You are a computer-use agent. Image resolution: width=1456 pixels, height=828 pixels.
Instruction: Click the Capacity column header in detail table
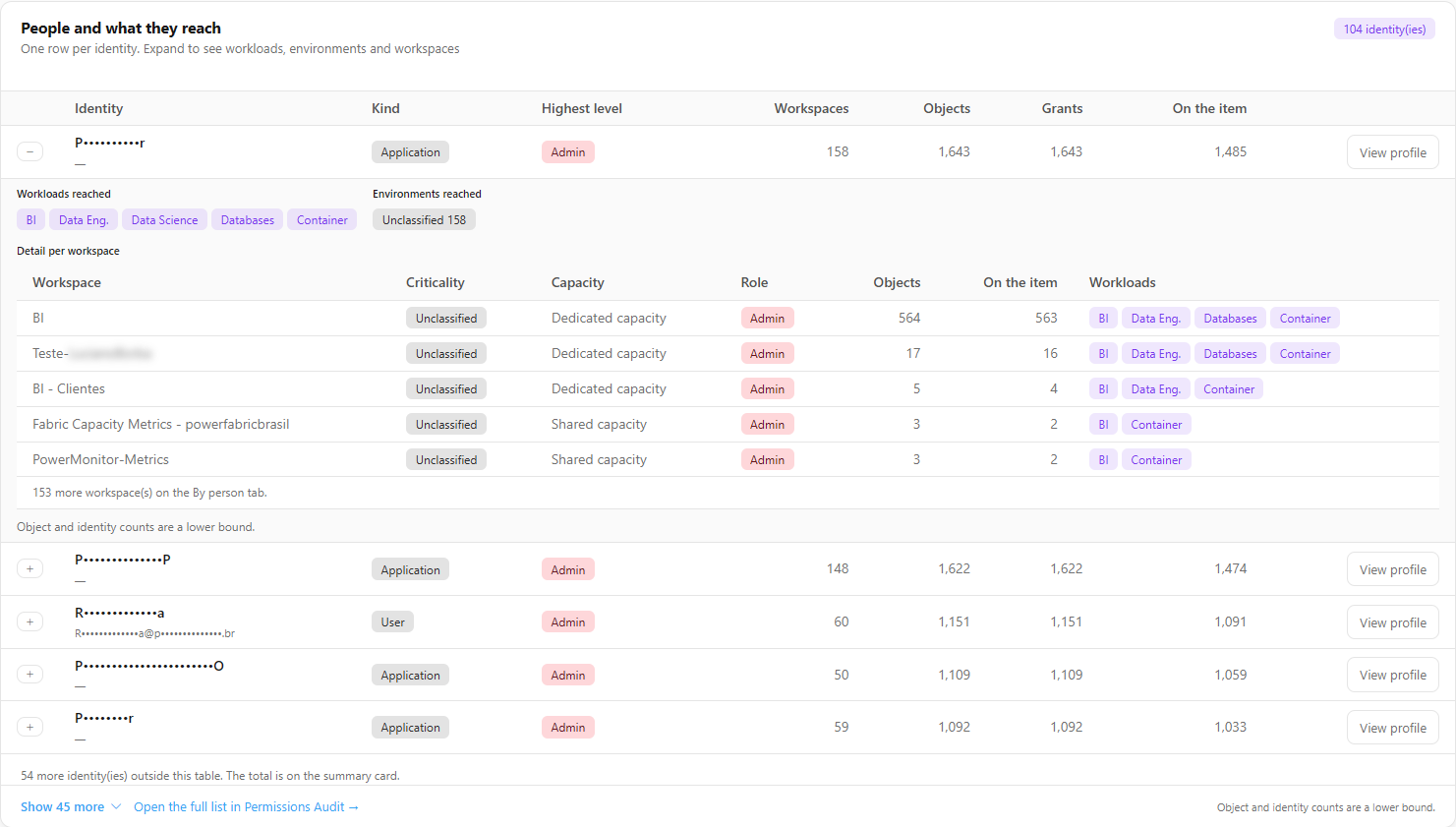[x=578, y=282]
